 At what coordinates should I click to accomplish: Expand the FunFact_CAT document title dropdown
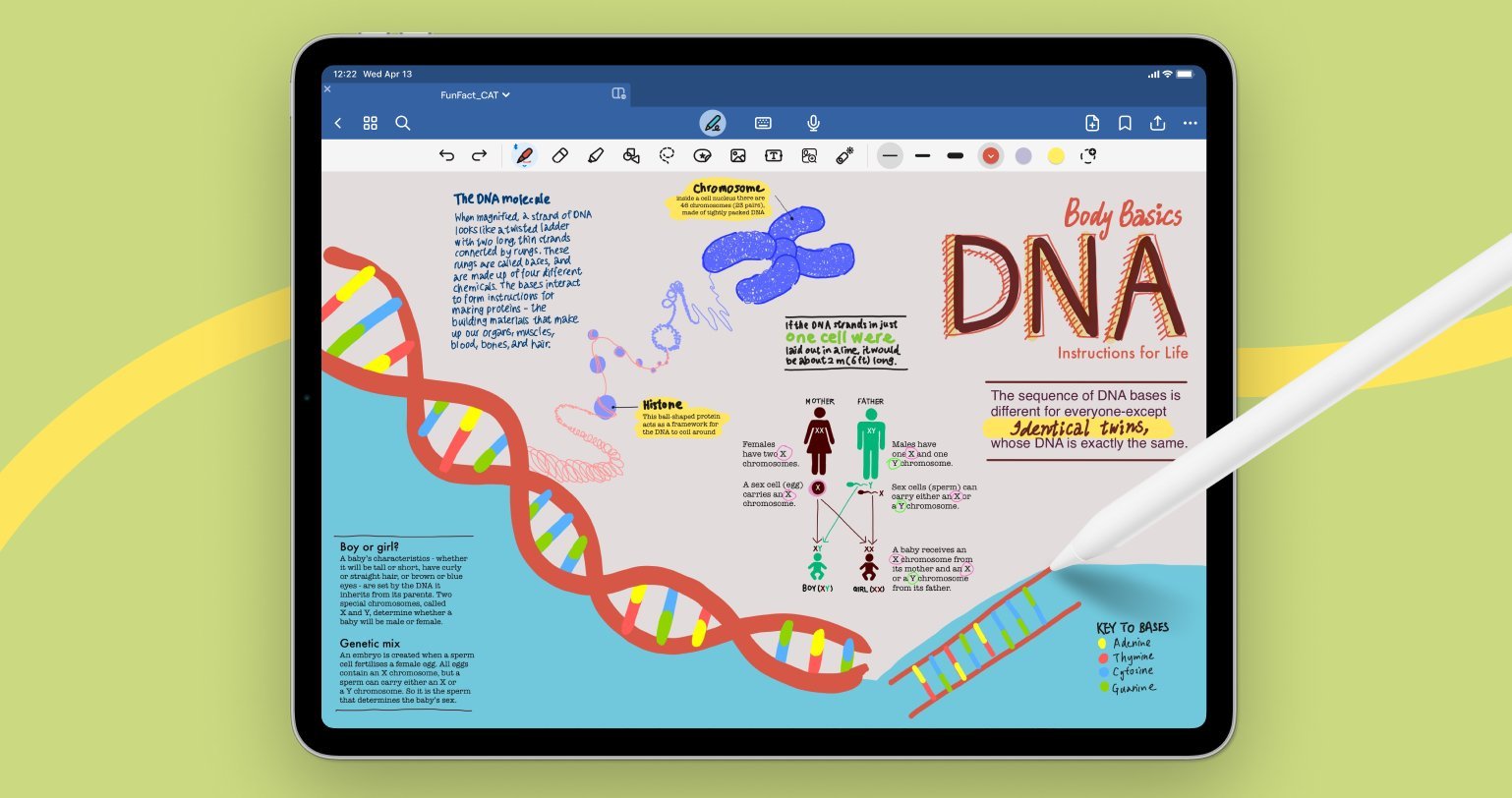click(x=476, y=95)
